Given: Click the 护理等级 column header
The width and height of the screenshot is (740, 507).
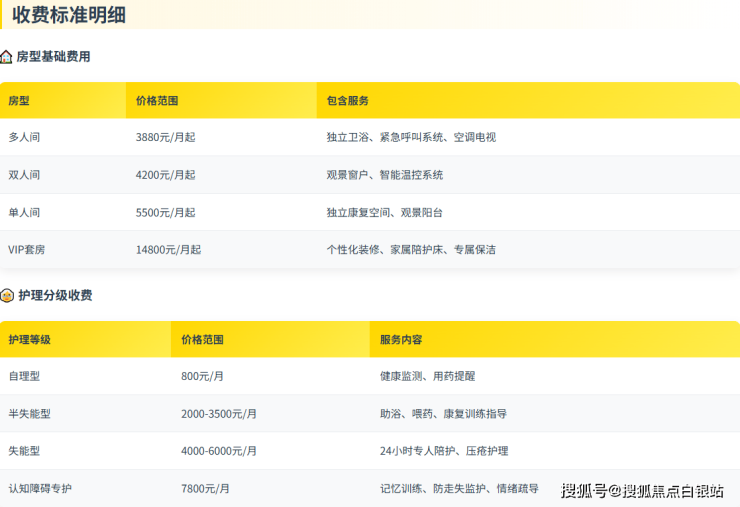Looking at the screenshot, I should pos(29,340).
